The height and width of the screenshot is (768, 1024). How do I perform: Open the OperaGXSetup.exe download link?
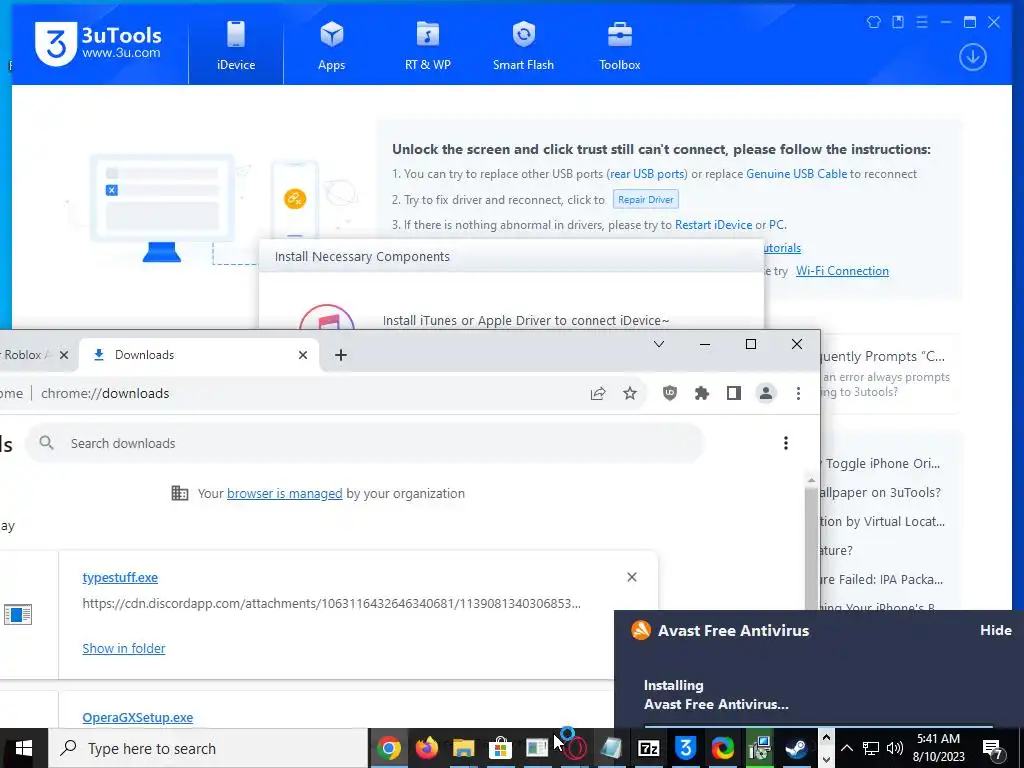coord(138,718)
